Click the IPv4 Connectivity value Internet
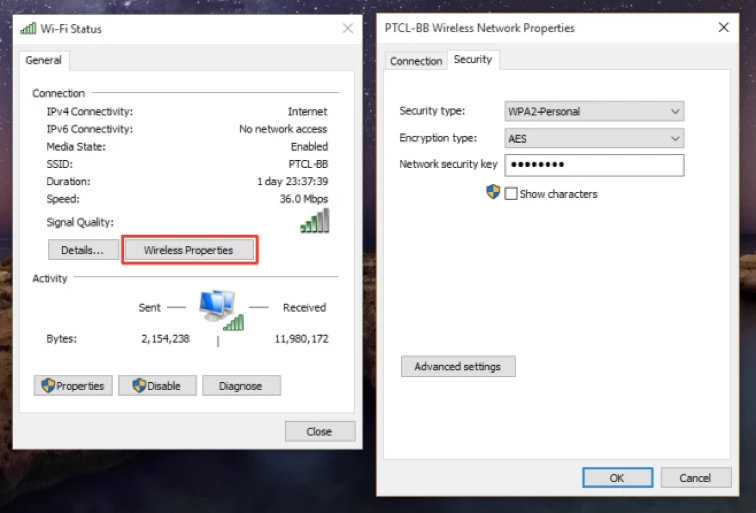 pyautogui.click(x=308, y=111)
